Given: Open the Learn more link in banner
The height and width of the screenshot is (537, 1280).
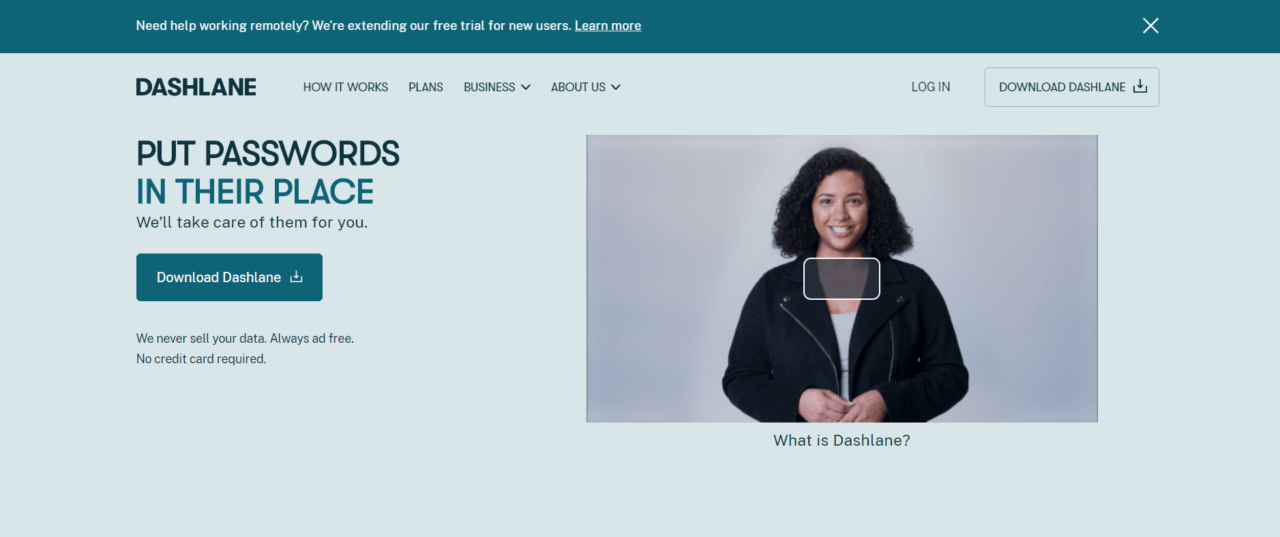Looking at the screenshot, I should tap(608, 26).
